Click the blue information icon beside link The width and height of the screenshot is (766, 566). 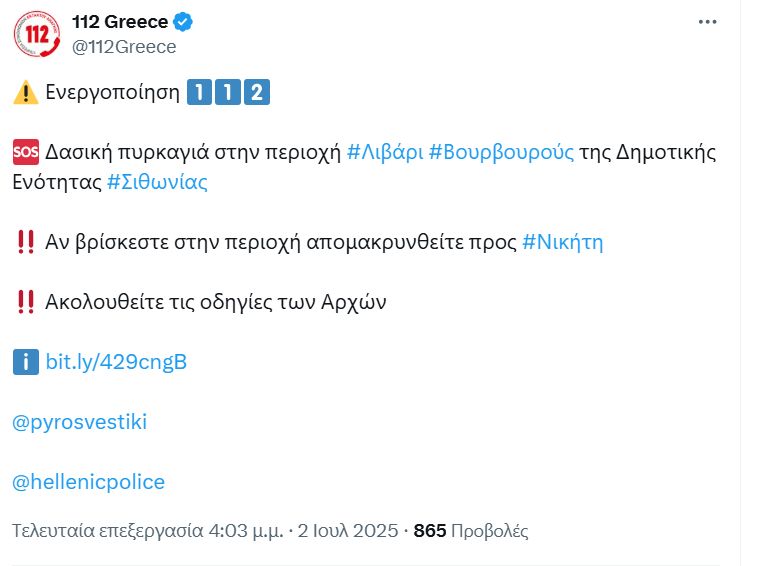25,362
